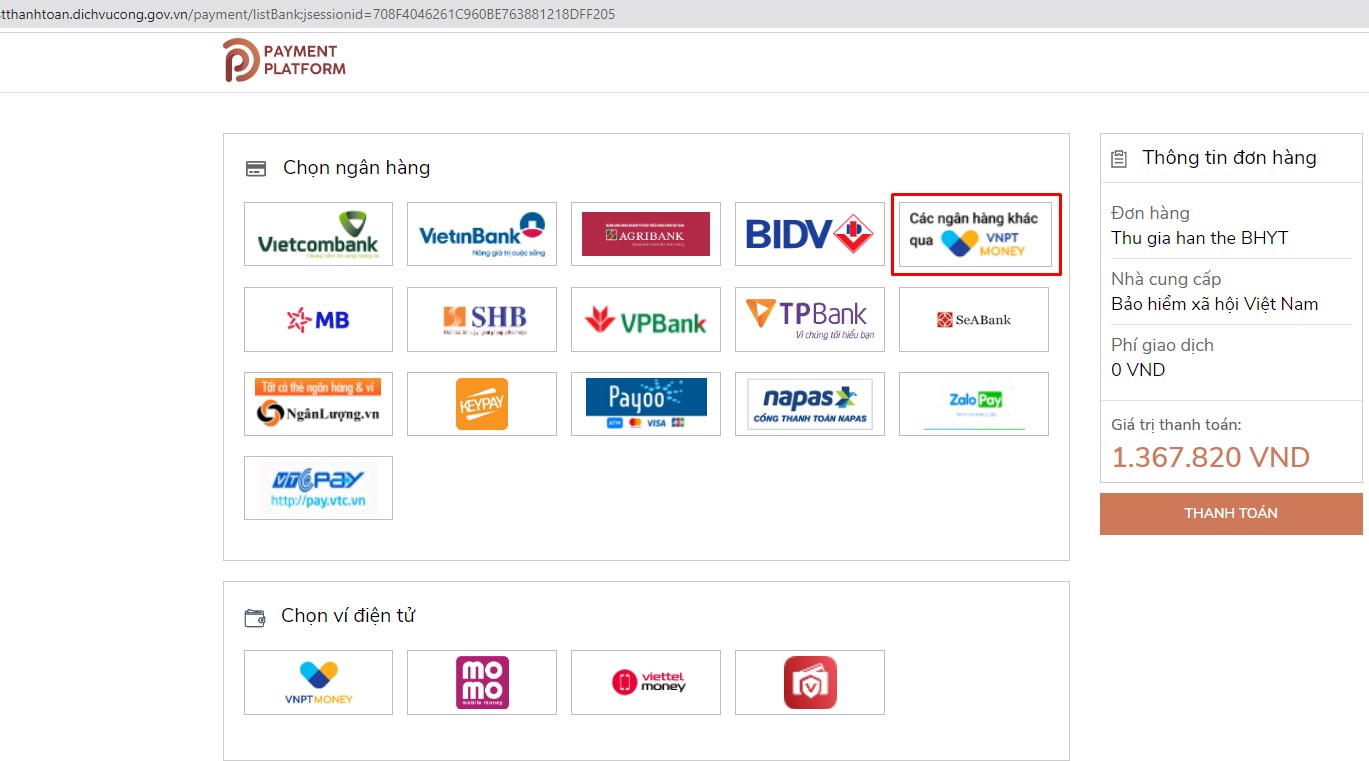
Task: Choose other banks via VNPT Money
Action: [975, 234]
